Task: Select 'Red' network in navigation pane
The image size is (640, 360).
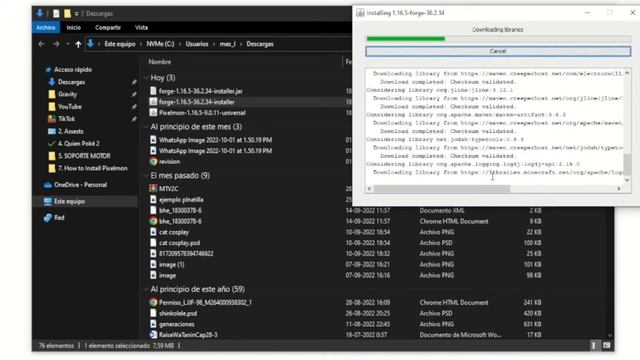Action: tap(59, 218)
